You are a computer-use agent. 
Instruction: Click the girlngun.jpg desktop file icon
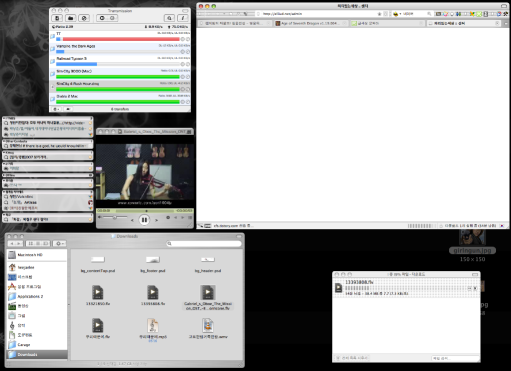pyautogui.click(x=472, y=237)
